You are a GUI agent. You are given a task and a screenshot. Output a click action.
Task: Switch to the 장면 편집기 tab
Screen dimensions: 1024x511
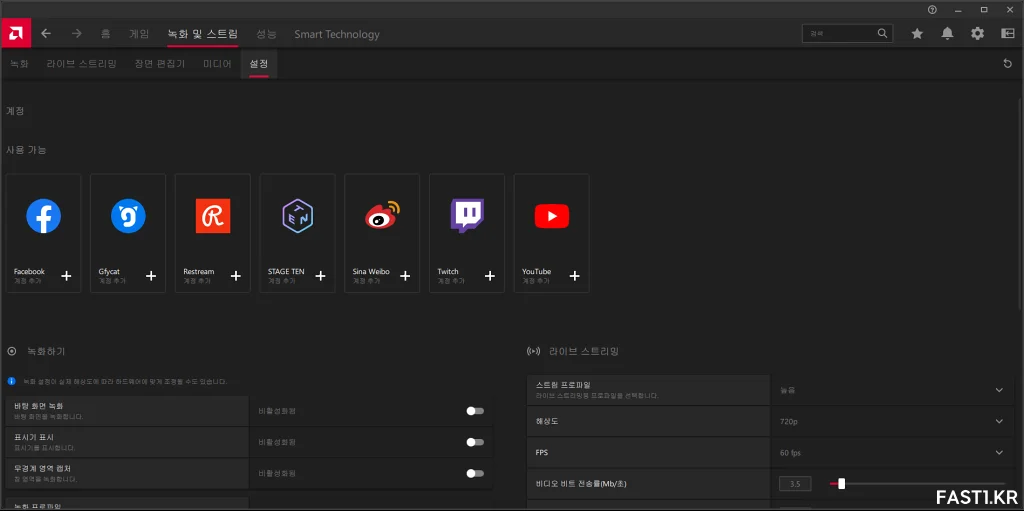click(160, 63)
